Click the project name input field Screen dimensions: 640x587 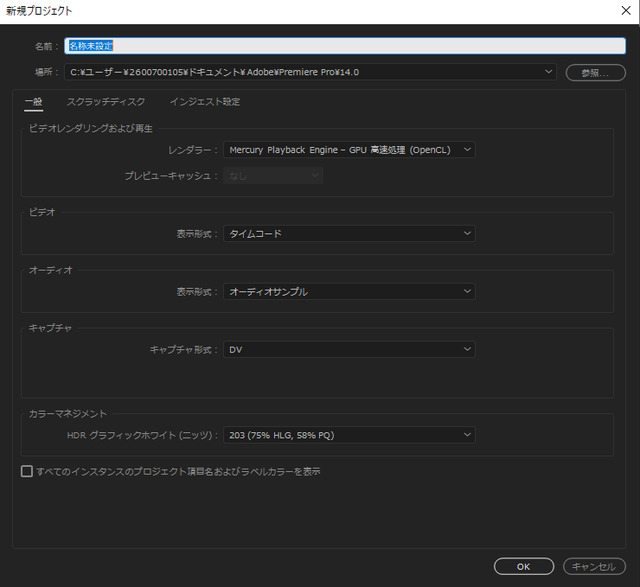pyautogui.click(x=345, y=46)
